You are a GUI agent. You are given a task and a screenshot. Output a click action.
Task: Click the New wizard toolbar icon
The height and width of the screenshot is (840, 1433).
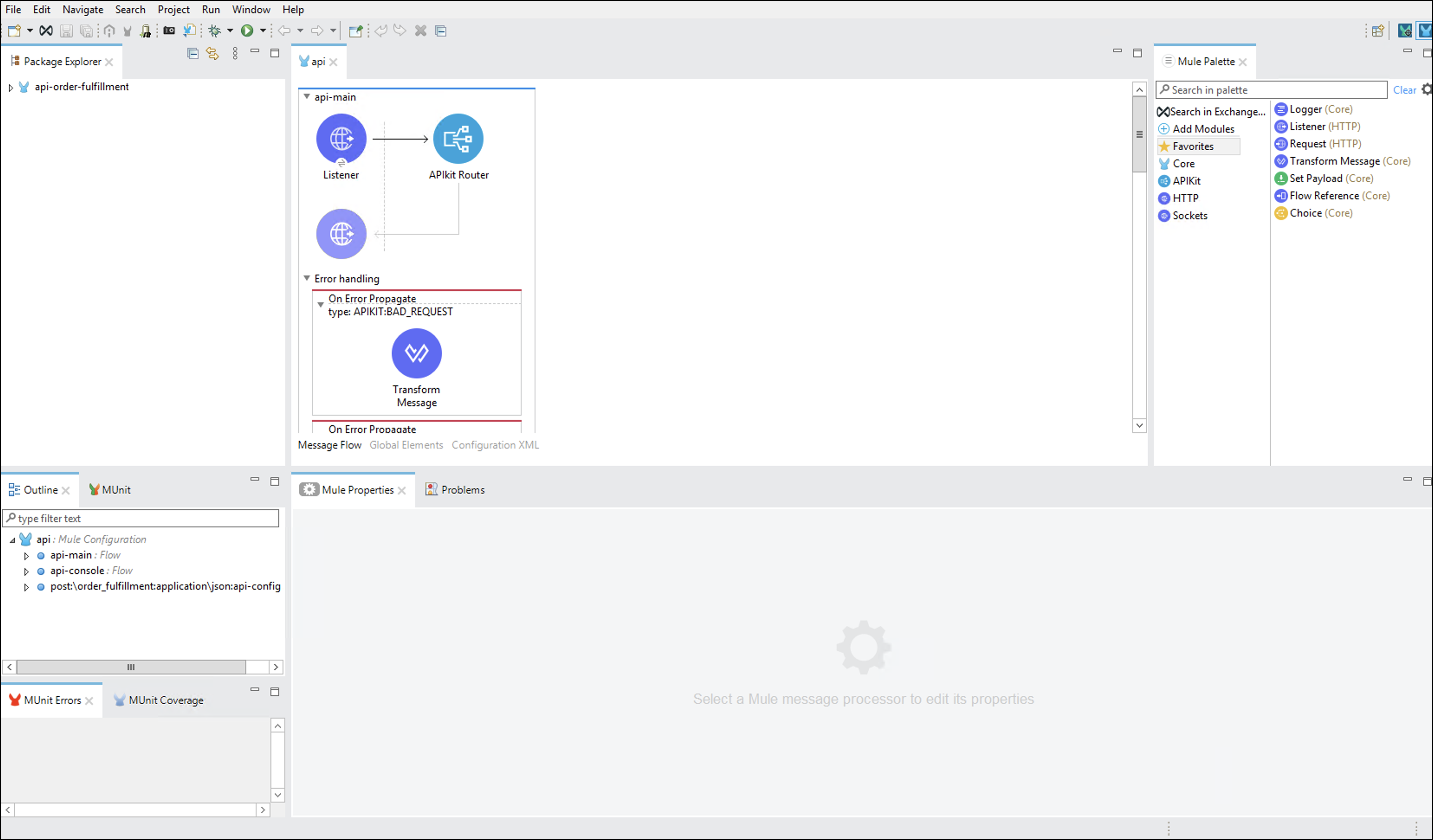[x=14, y=31]
